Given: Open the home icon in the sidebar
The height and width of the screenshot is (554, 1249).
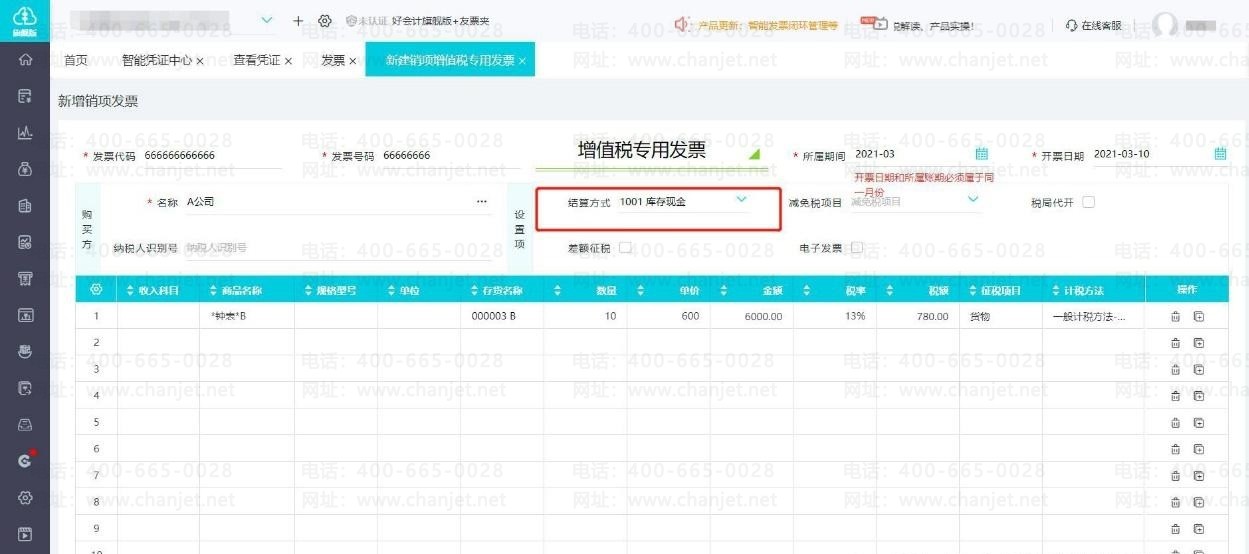Looking at the screenshot, I should (25, 60).
